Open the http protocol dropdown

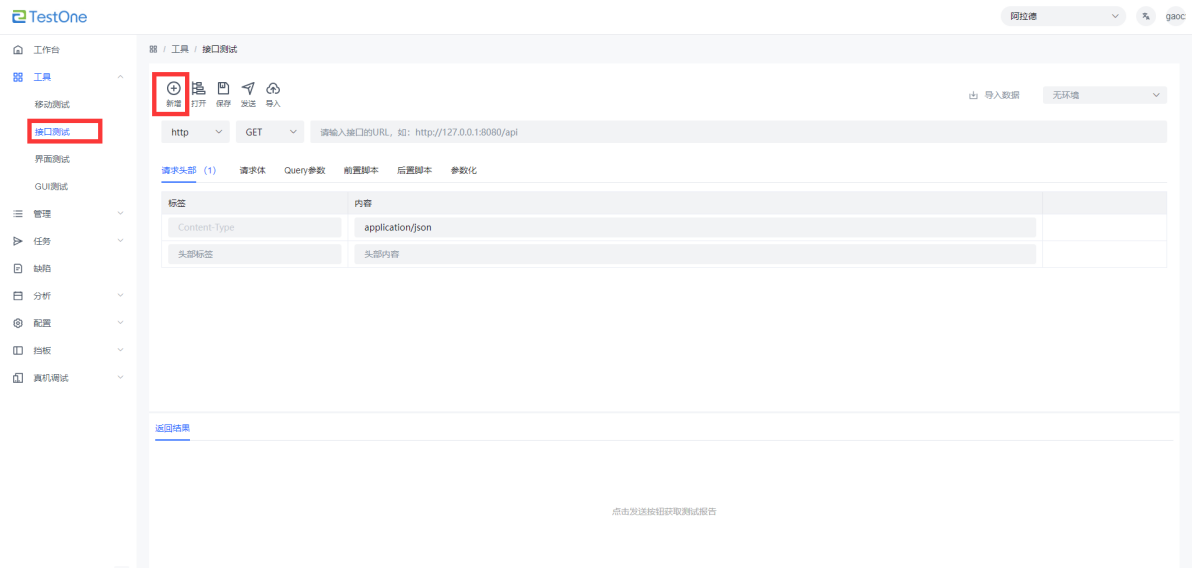[x=195, y=132]
